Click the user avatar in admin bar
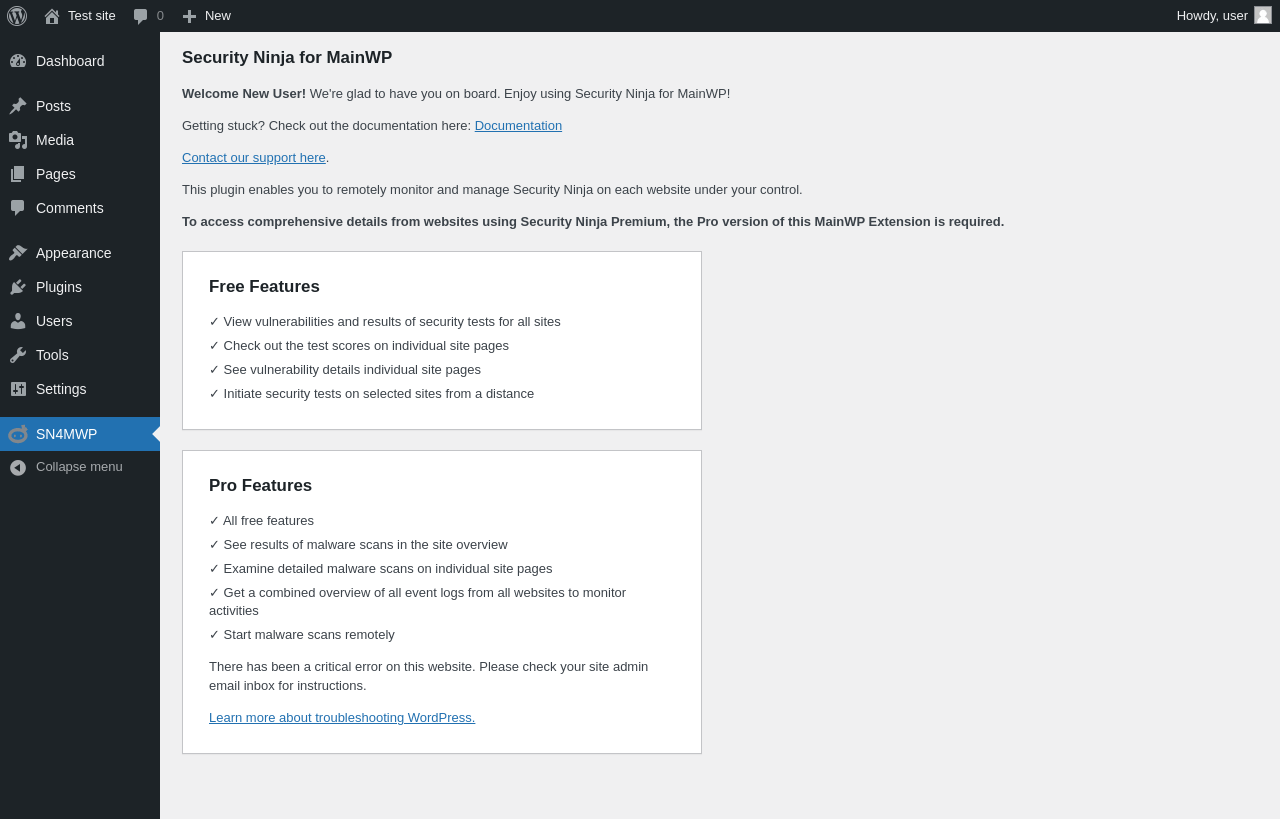Viewport: 1280px width, 819px height. click(1263, 15)
